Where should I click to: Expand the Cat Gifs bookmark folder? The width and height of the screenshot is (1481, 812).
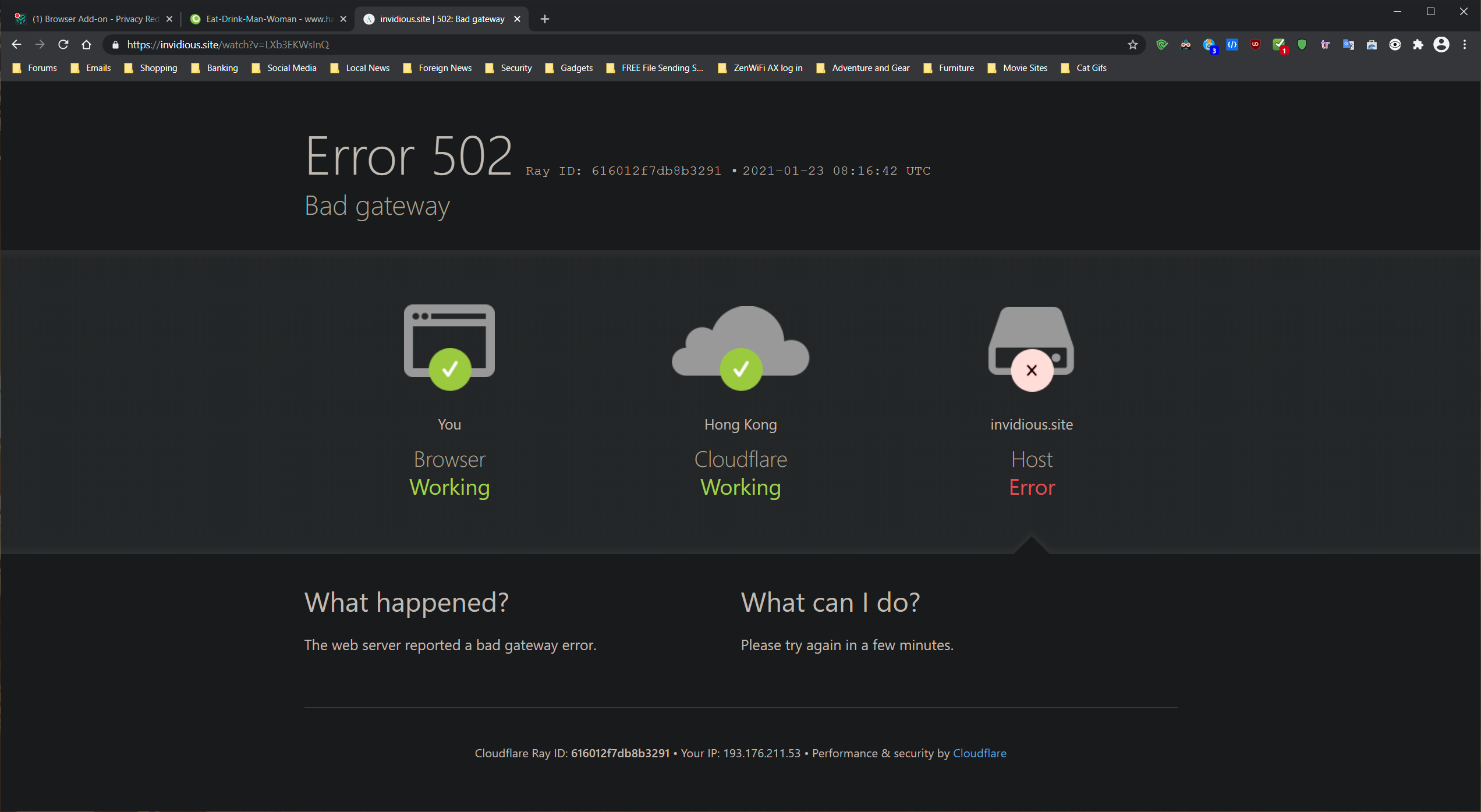pos(1084,68)
